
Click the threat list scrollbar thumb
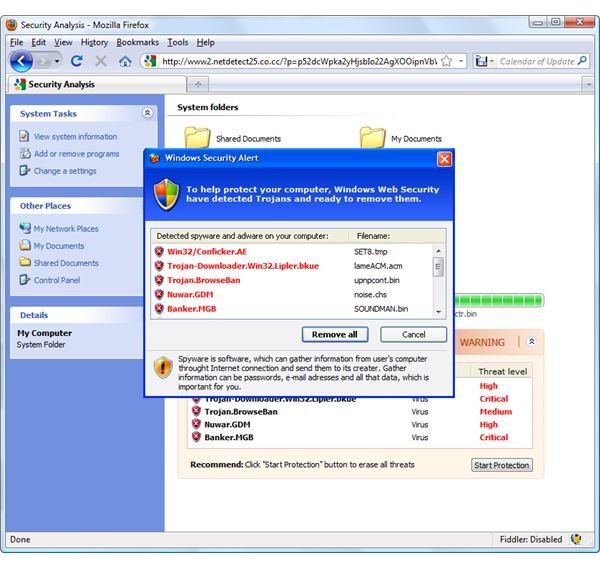(x=438, y=267)
